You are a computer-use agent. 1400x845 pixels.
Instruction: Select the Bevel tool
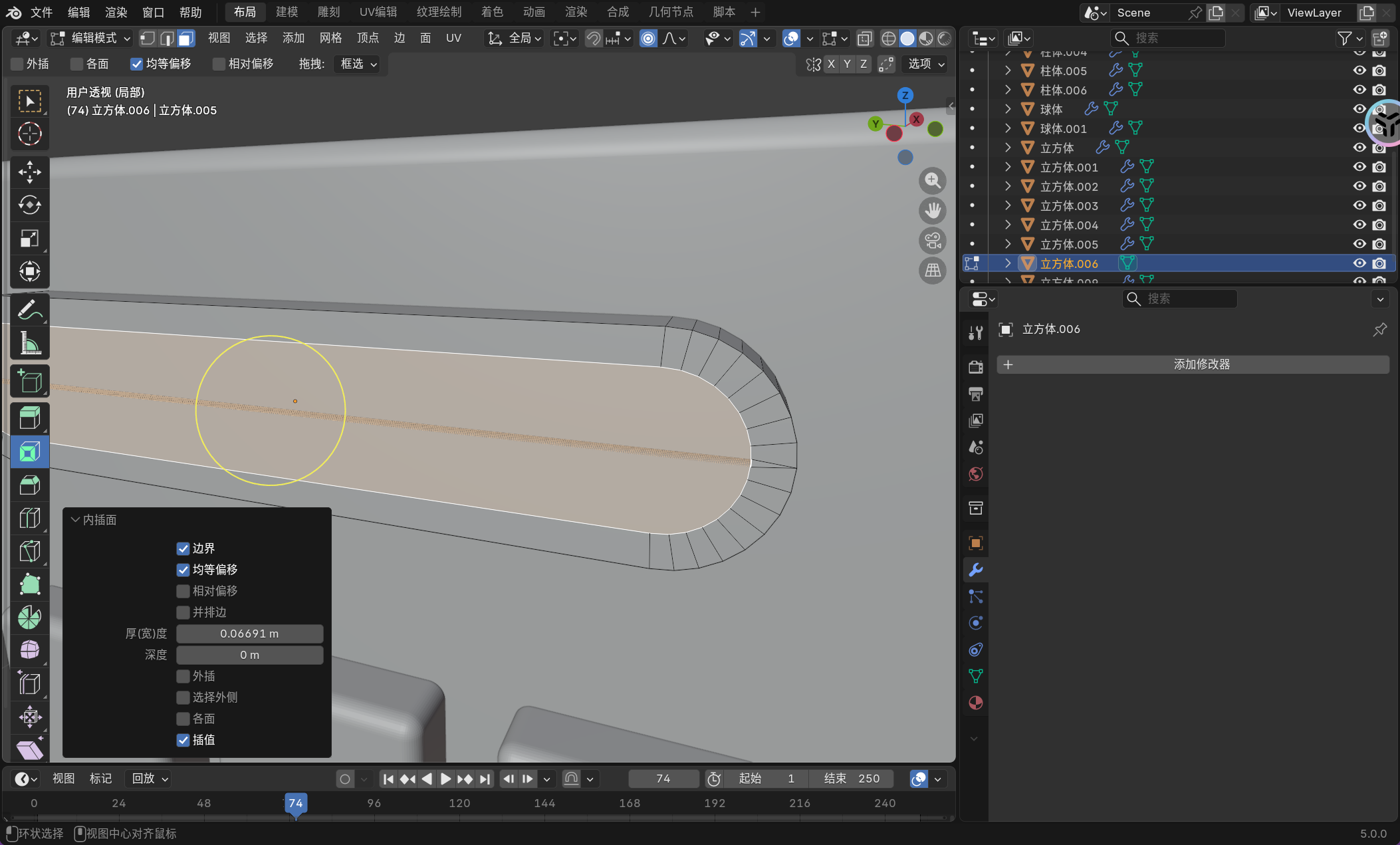coord(29,485)
